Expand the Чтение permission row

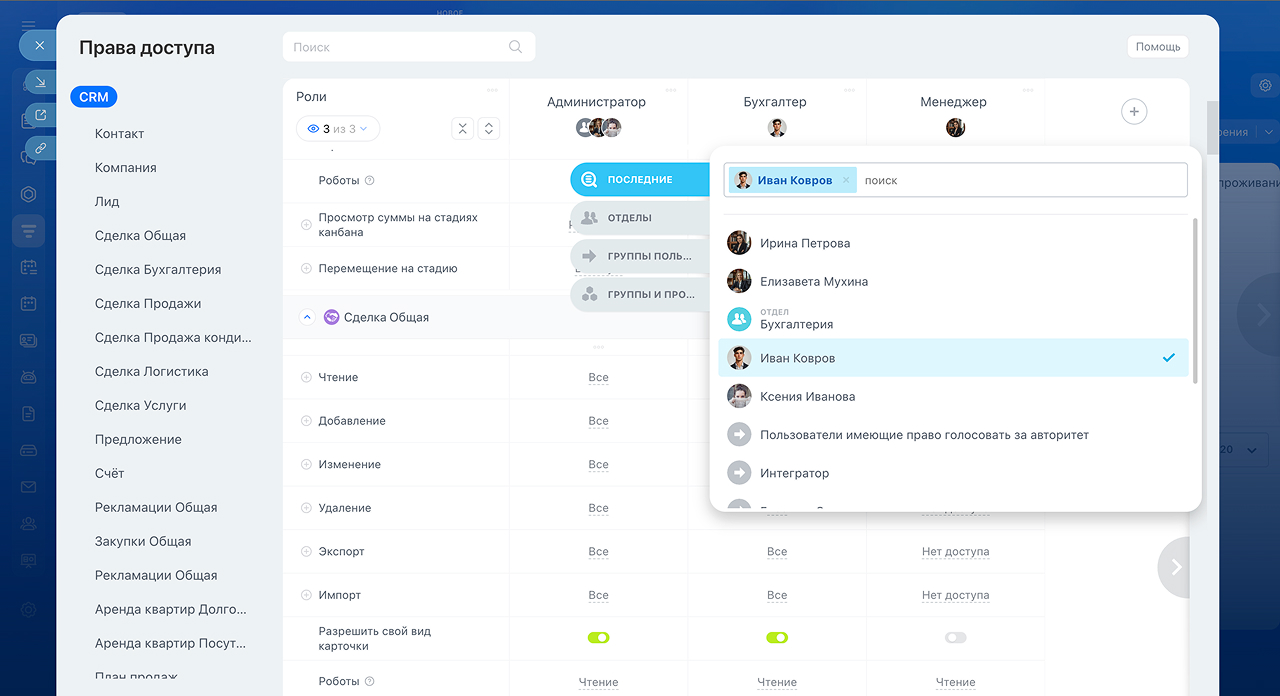click(306, 378)
